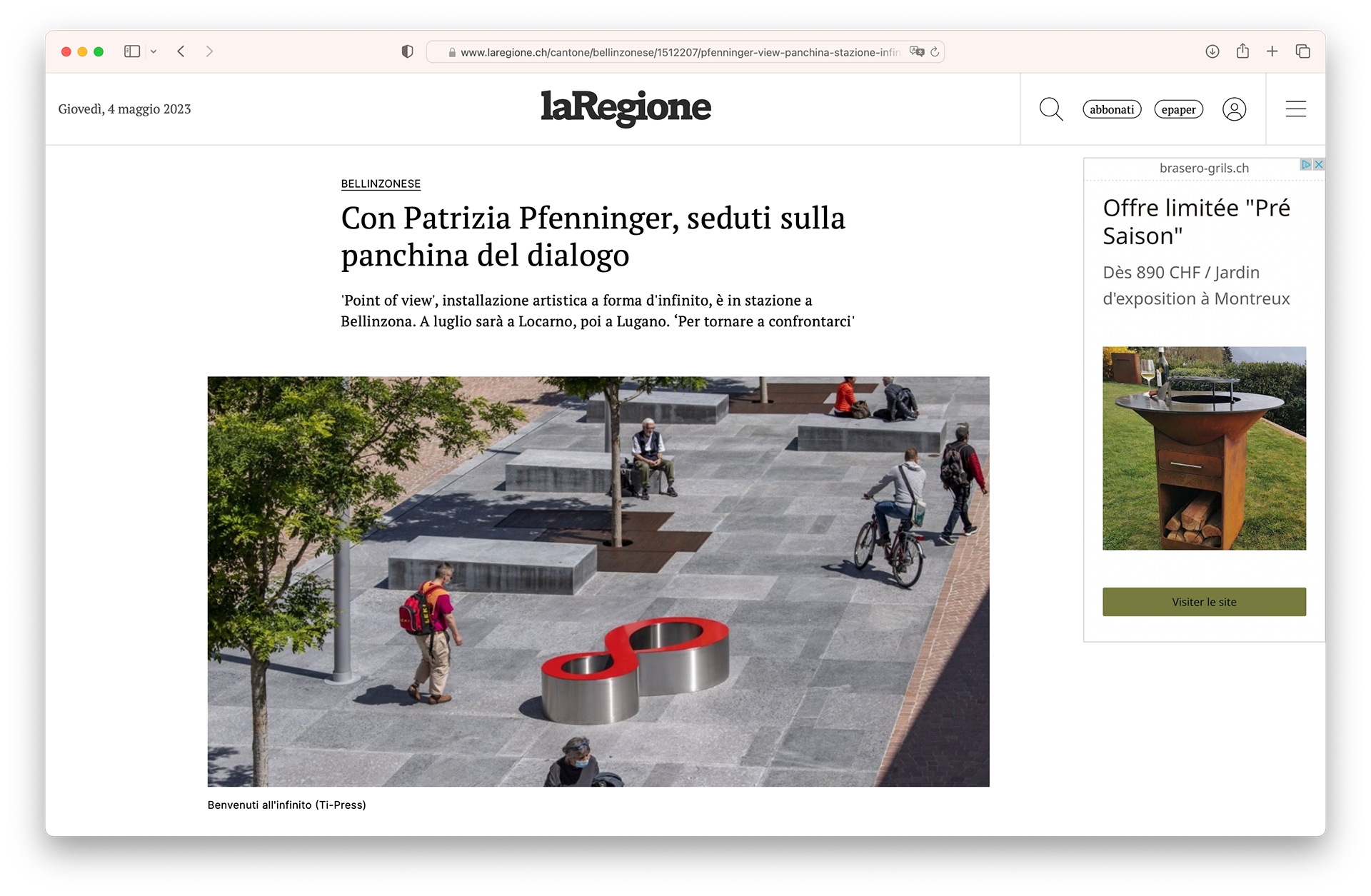Open the epaper edition

point(1179,109)
